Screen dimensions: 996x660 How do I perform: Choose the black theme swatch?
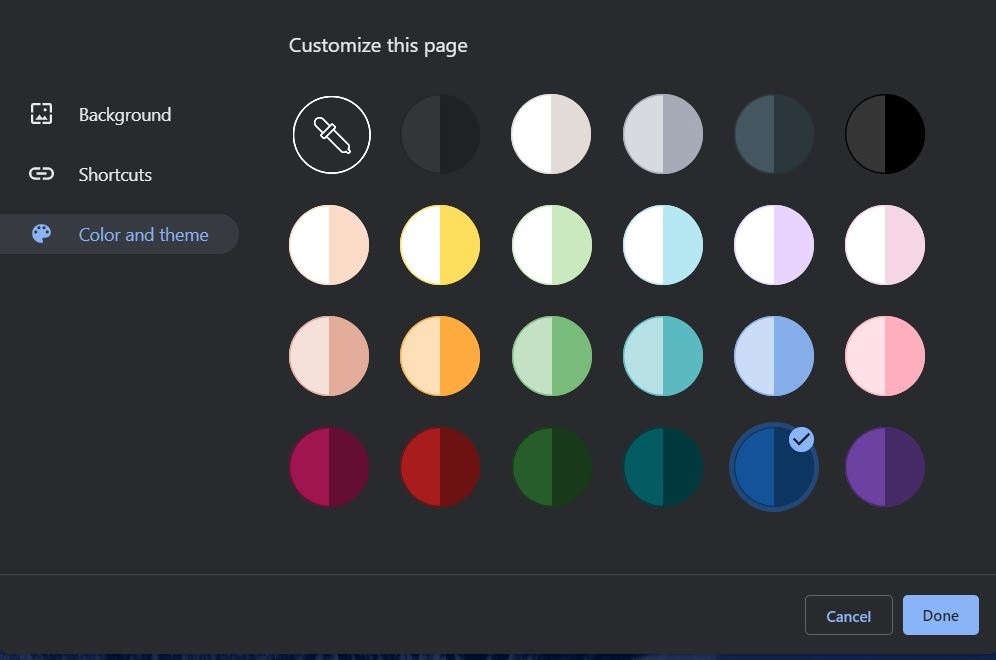click(x=885, y=134)
